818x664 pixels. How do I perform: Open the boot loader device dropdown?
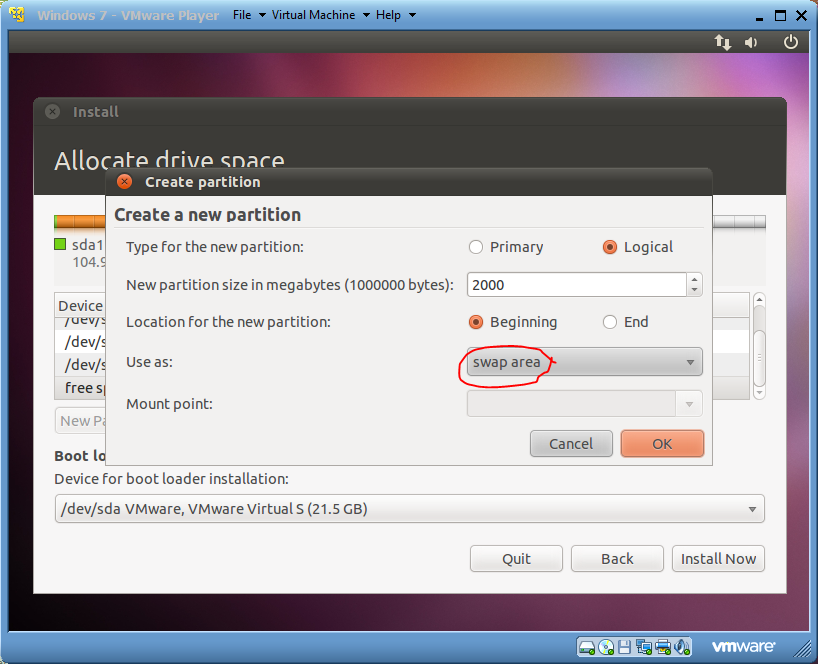410,509
